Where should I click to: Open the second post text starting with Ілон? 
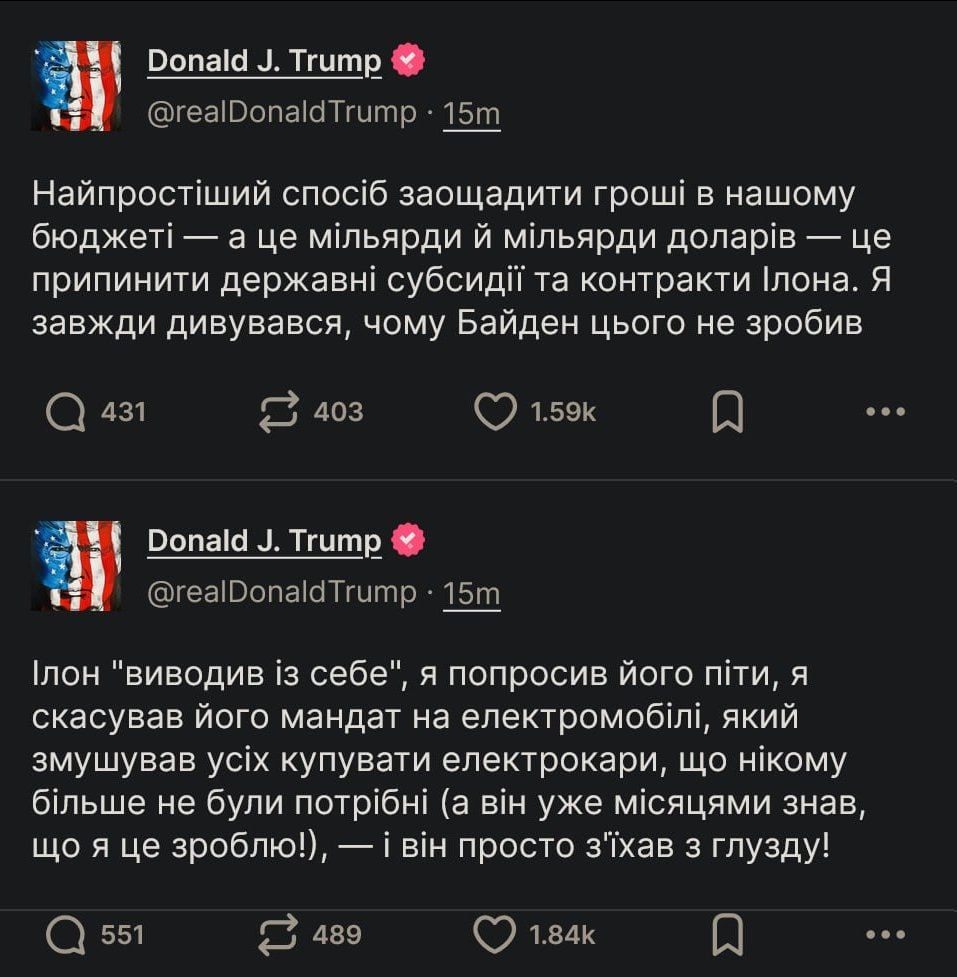click(430, 762)
